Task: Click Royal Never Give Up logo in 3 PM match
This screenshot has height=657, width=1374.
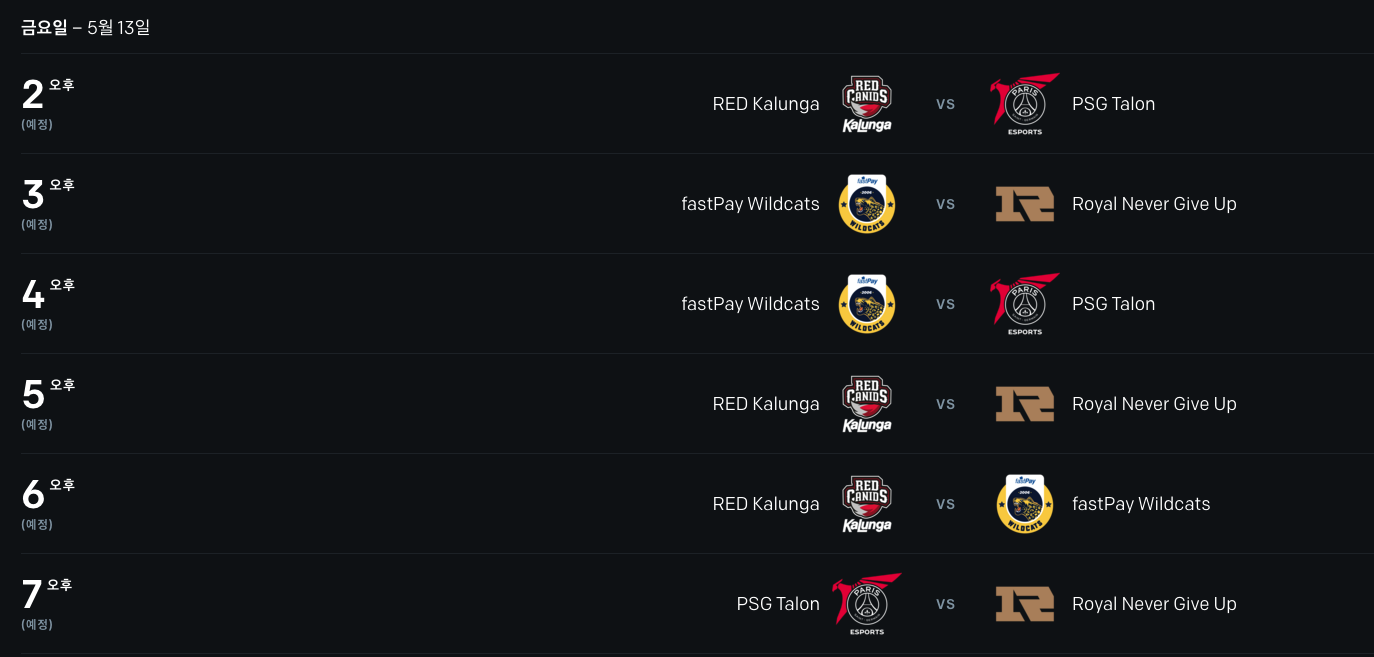Action: [1025, 204]
